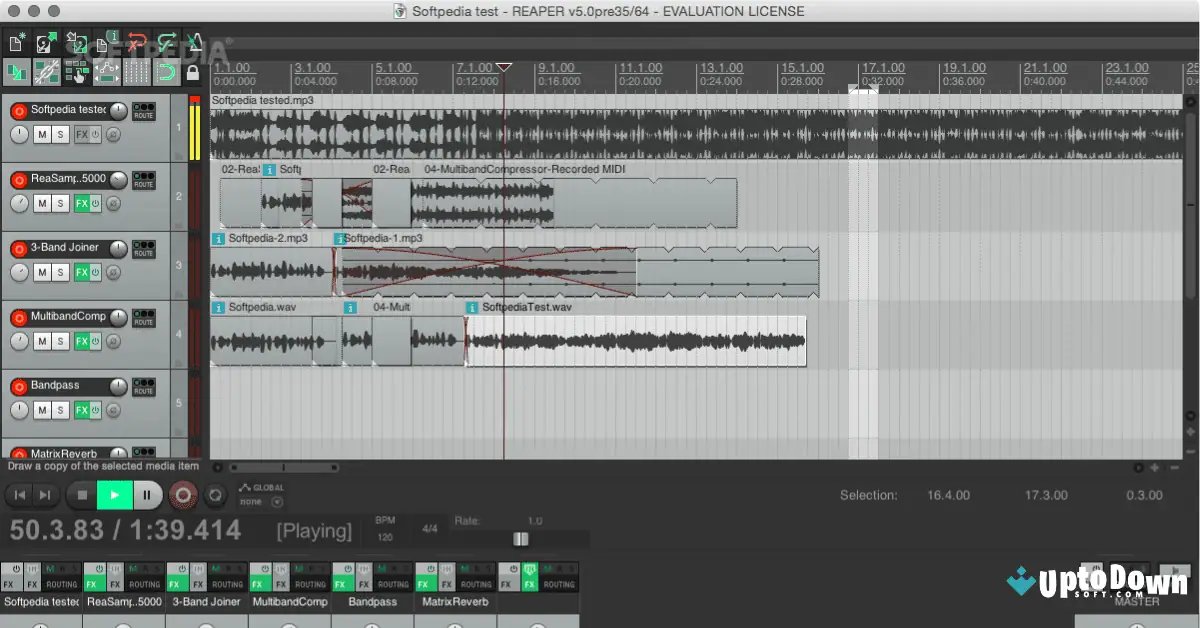Open an existing project using the Open icon
Screen dimensions: 1200x628
44,42
